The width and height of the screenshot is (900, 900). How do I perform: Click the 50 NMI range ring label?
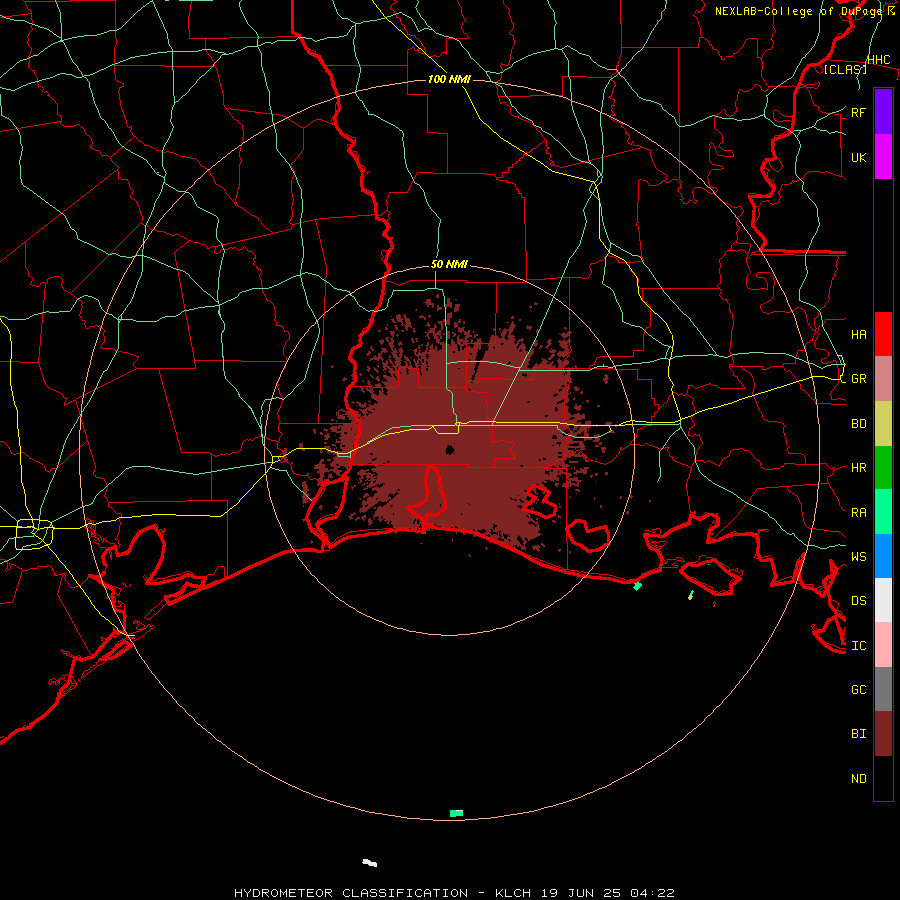pyautogui.click(x=449, y=264)
